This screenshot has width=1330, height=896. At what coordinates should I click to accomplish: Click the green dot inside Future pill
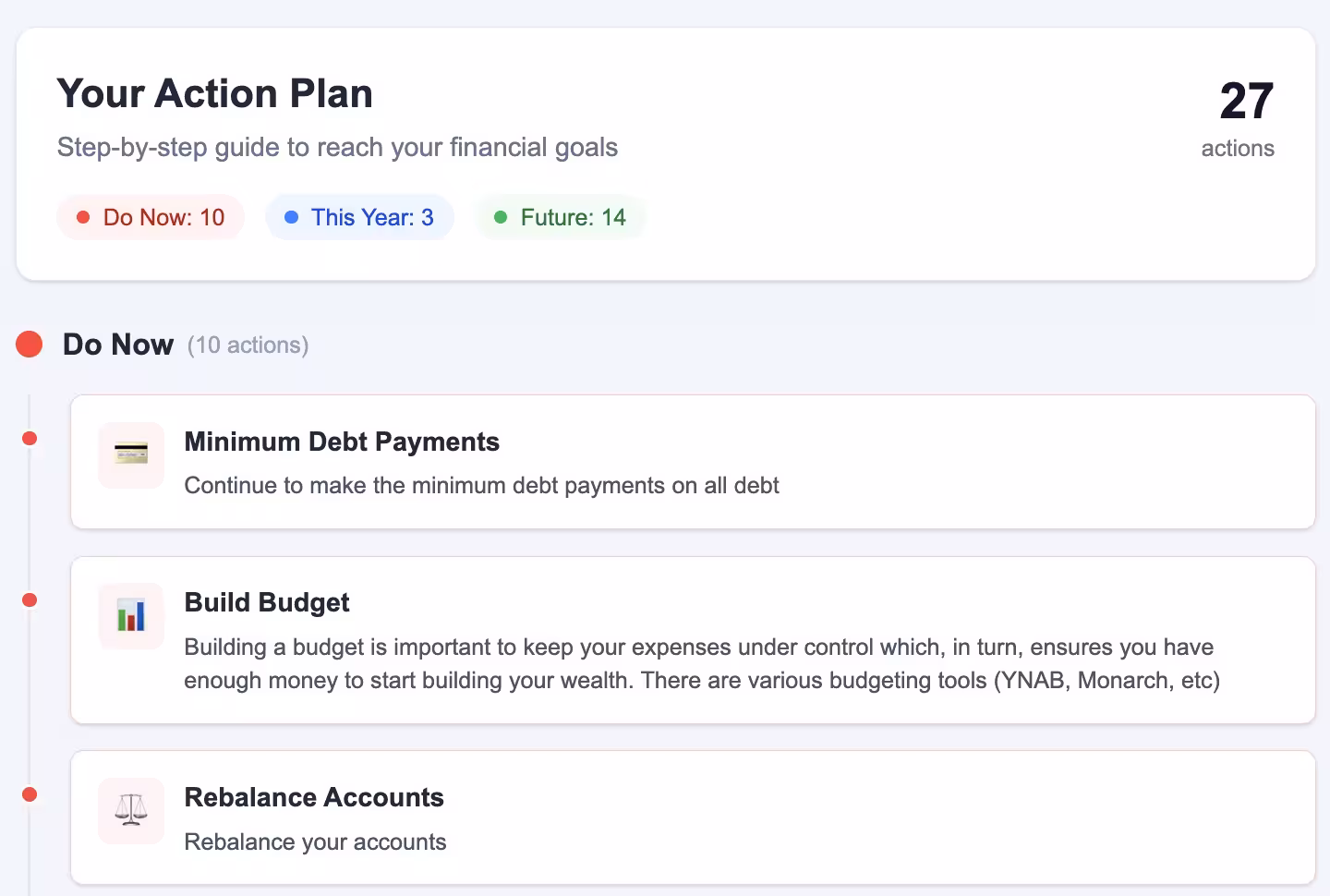pyautogui.click(x=501, y=217)
